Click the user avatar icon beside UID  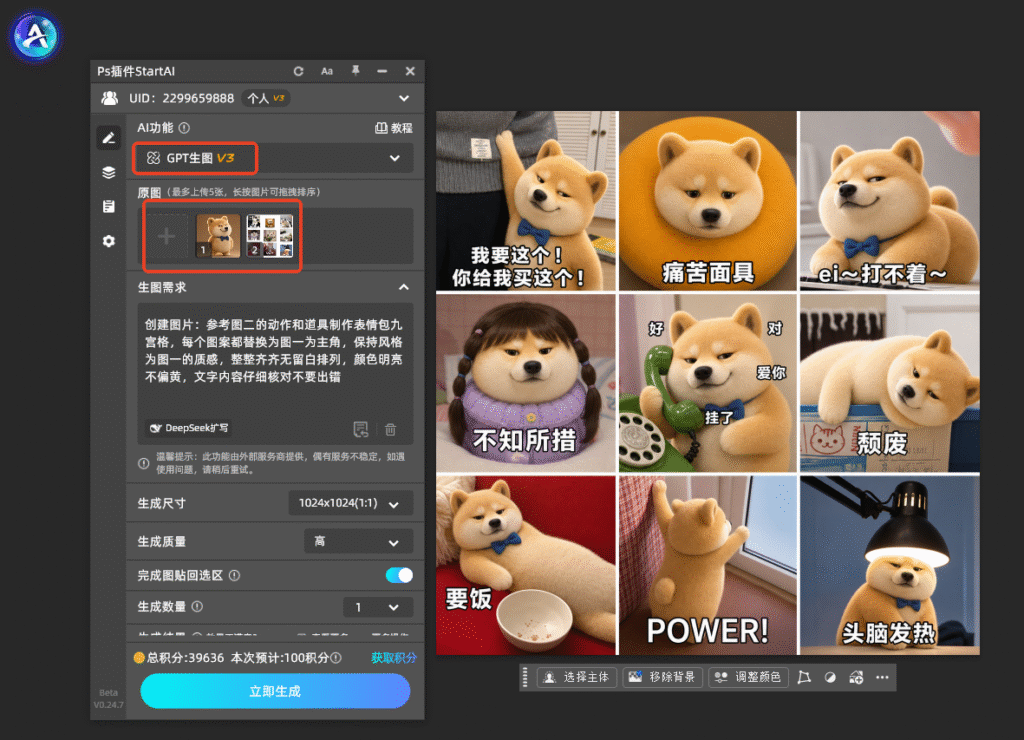coord(110,99)
